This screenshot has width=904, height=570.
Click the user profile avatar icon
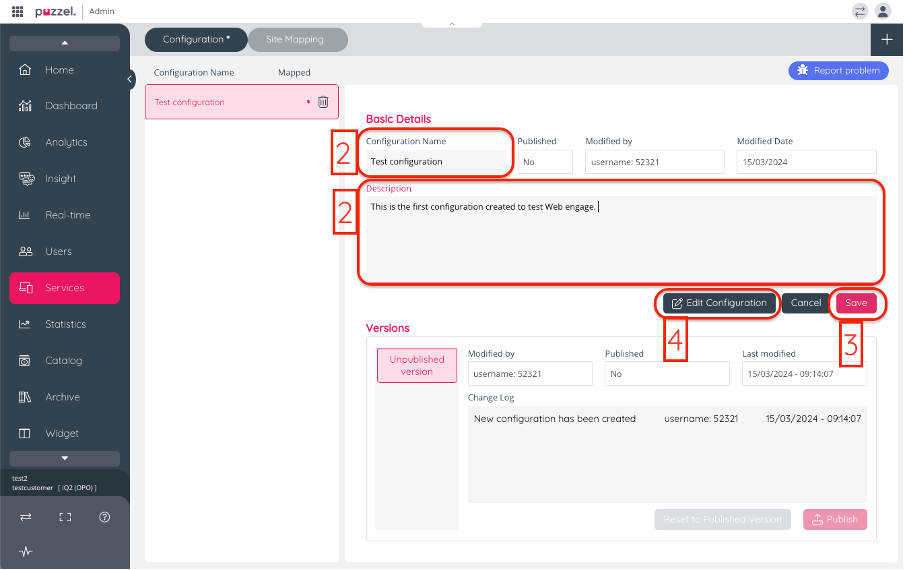(883, 11)
